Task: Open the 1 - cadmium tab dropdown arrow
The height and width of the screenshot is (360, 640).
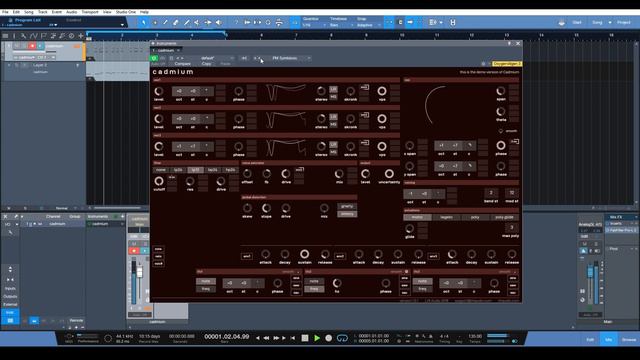Action: tap(178, 51)
